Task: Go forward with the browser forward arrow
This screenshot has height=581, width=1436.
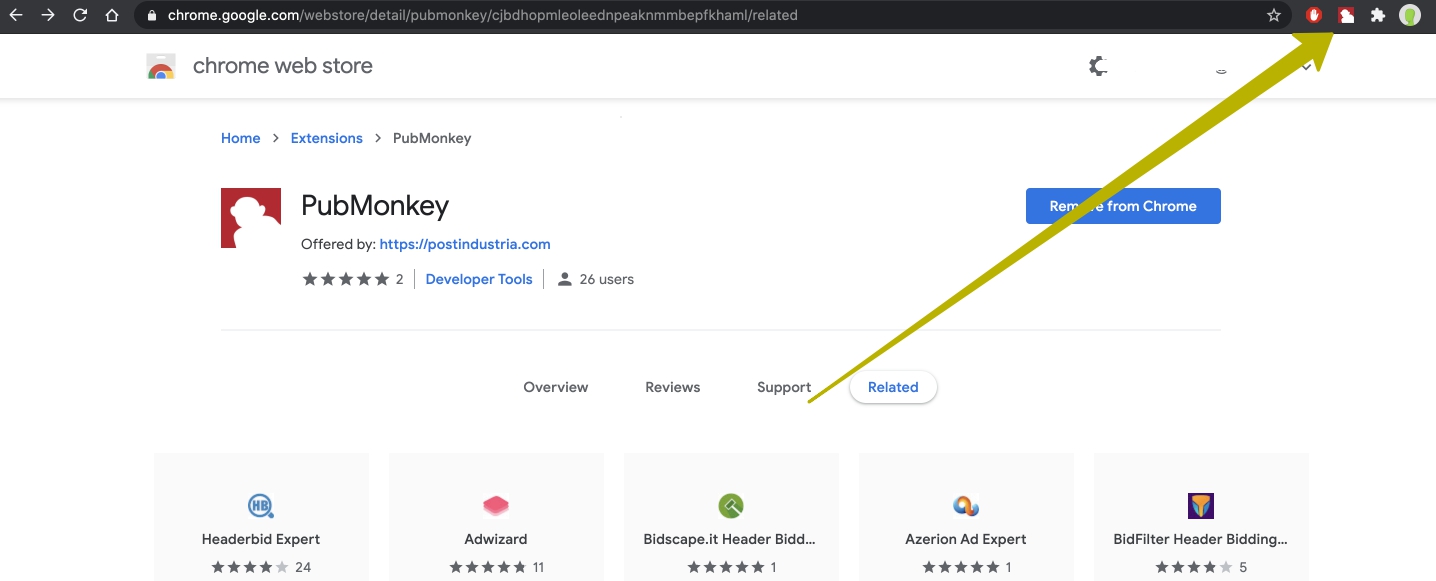Action: [x=47, y=15]
